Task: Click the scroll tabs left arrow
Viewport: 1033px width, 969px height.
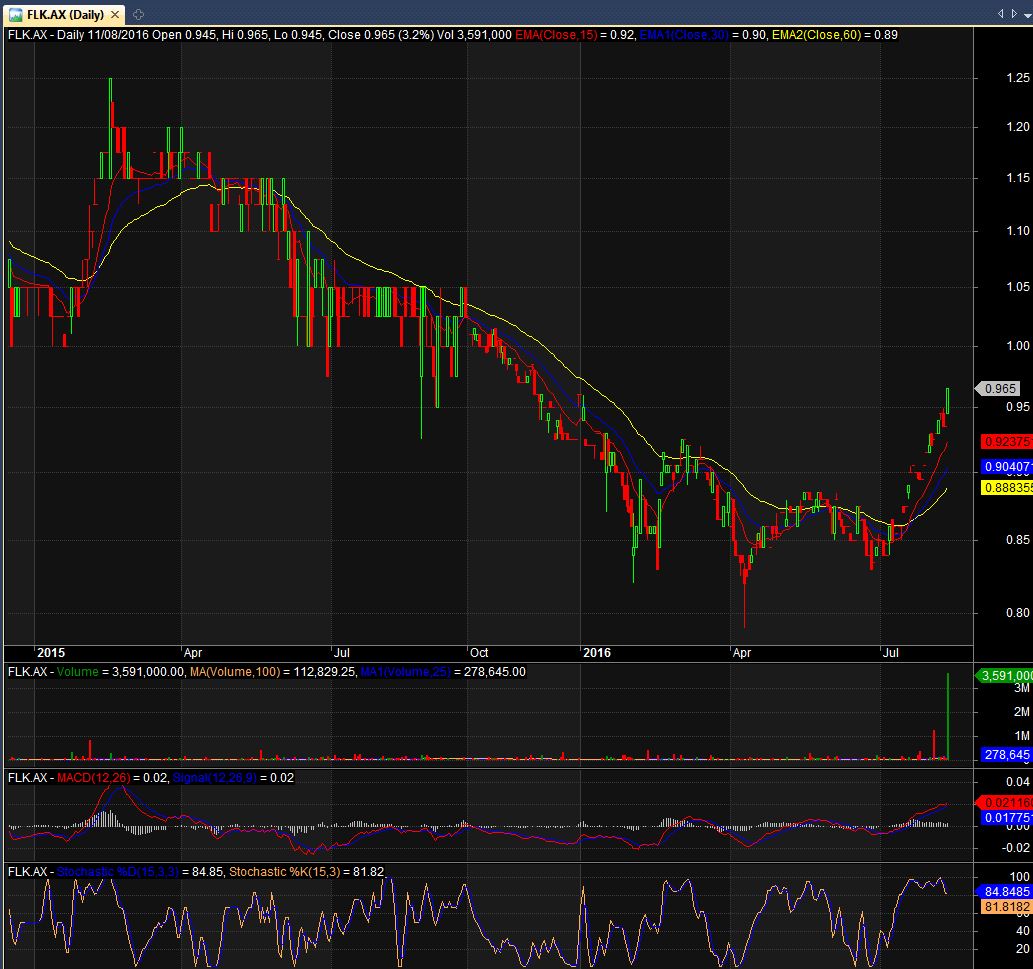Action: [x=1000, y=13]
